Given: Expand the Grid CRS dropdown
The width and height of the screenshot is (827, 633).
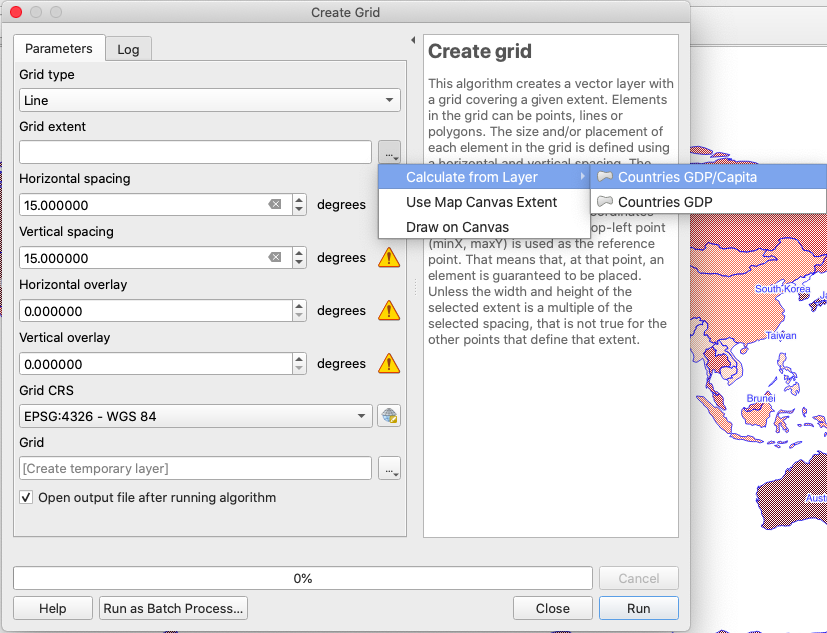Looking at the screenshot, I should click(196, 417).
